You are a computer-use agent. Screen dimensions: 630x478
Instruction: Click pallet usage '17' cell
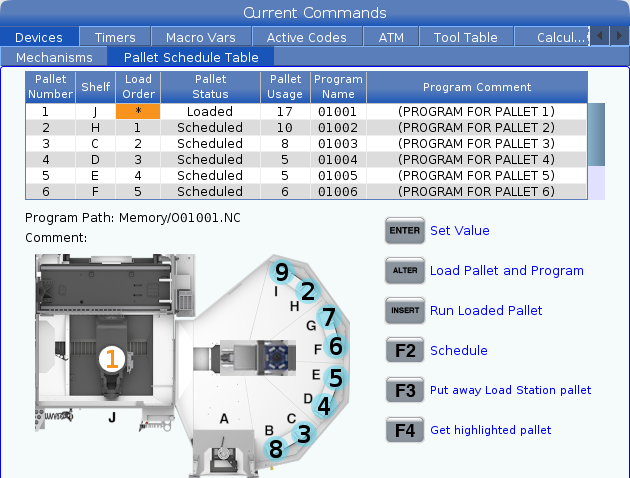[285, 111]
